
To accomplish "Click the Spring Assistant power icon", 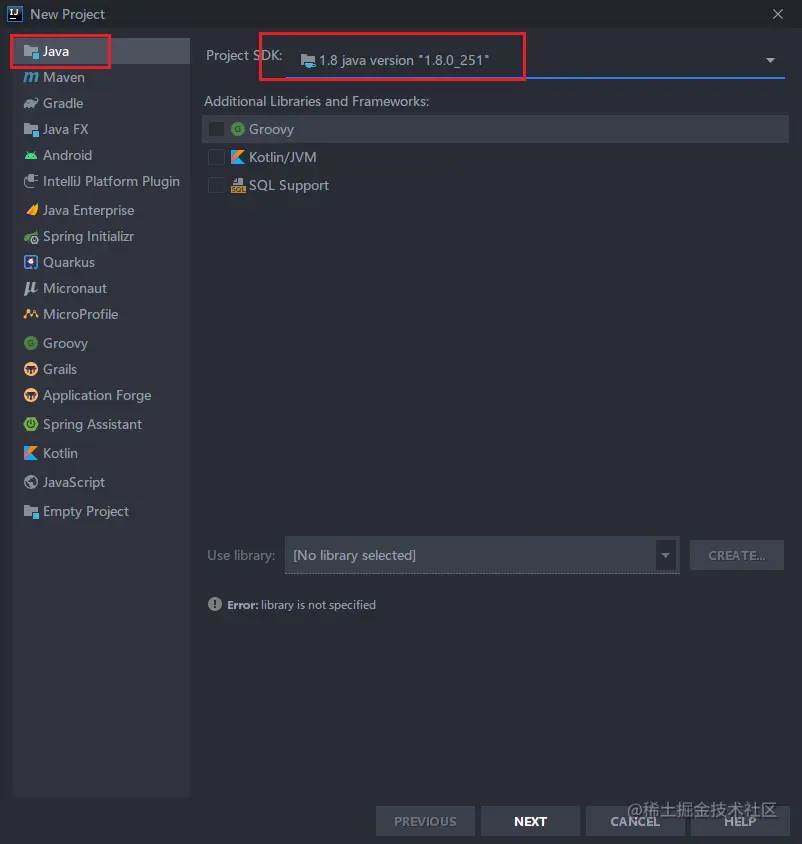I will point(31,424).
